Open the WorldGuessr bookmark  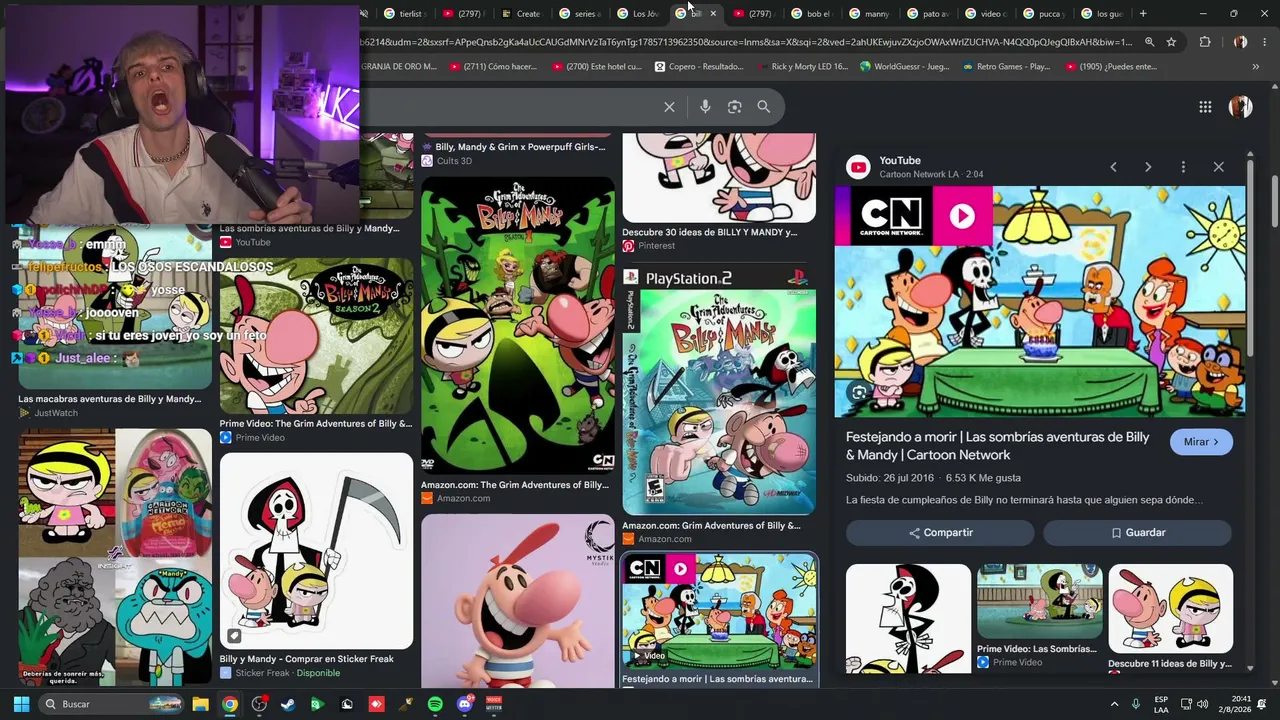click(x=903, y=67)
